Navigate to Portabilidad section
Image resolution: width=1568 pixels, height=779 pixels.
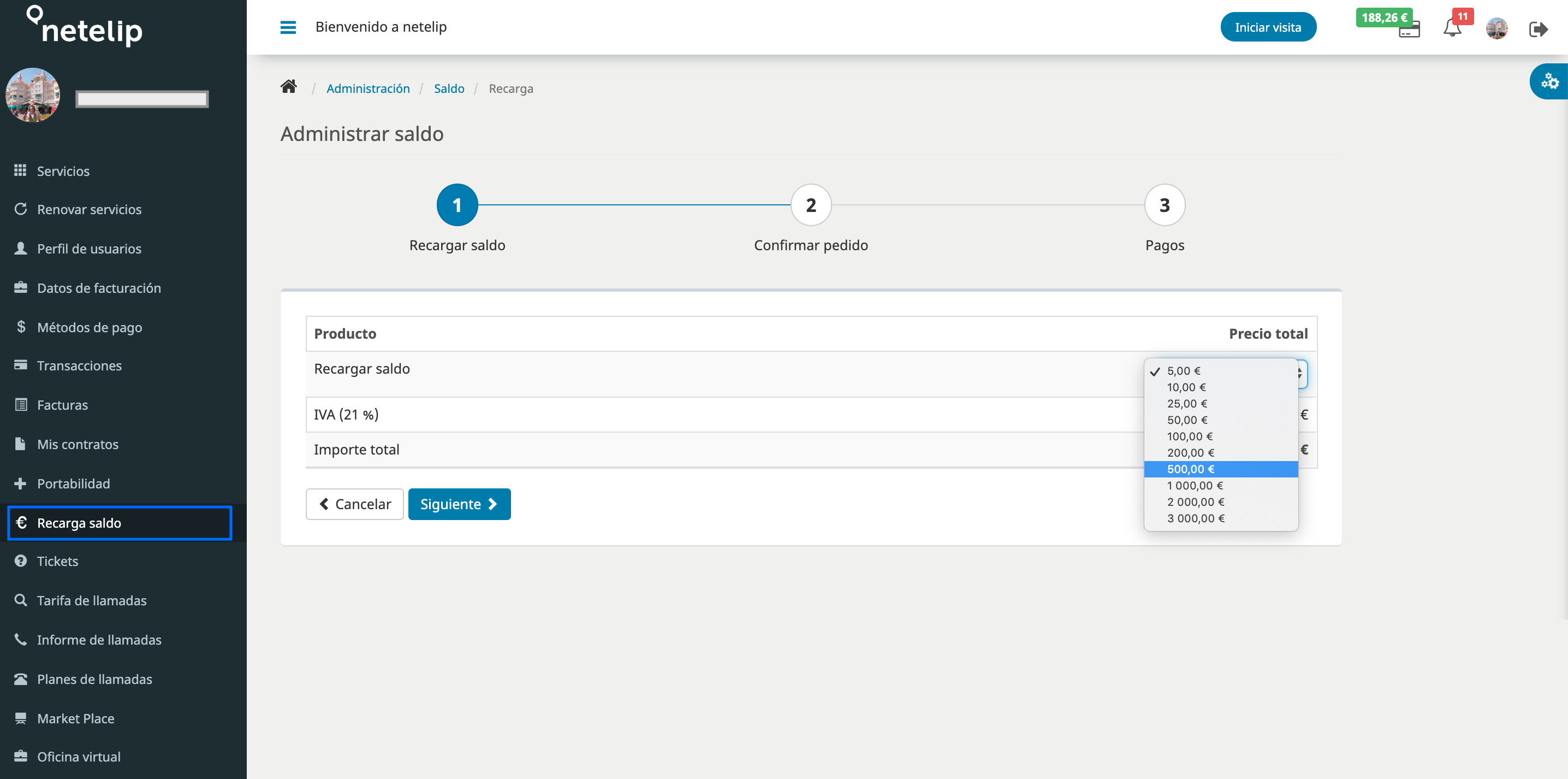[x=73, y=483]
